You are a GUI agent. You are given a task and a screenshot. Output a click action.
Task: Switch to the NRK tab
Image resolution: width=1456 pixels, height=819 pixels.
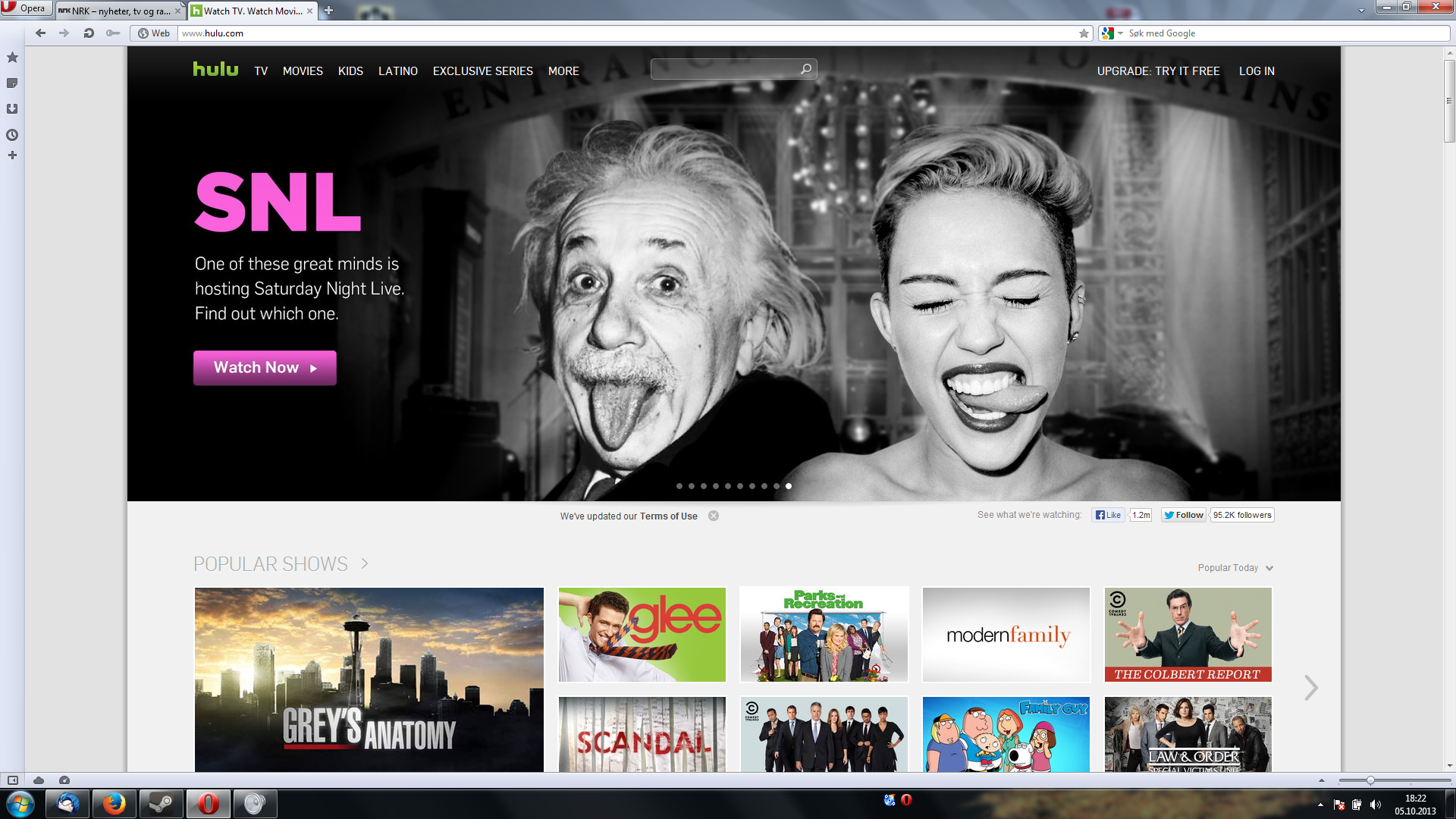[120, 11]
